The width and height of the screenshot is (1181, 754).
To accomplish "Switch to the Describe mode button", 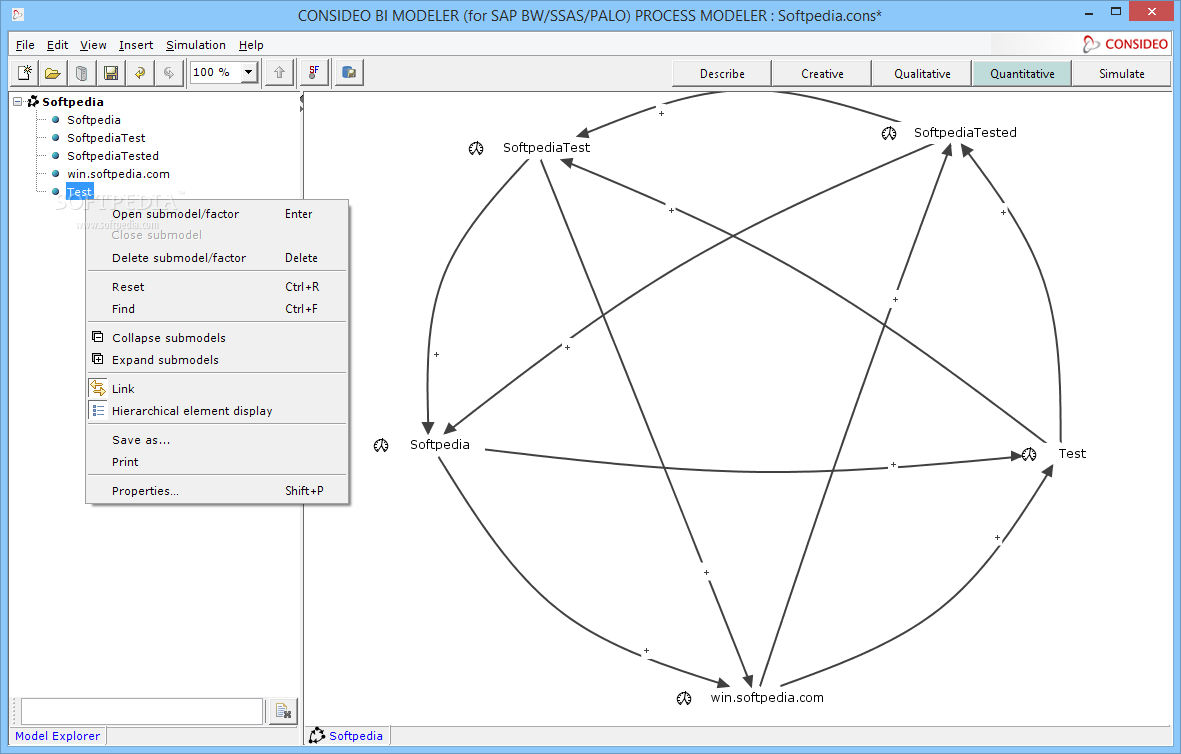I will click(722, 74).
